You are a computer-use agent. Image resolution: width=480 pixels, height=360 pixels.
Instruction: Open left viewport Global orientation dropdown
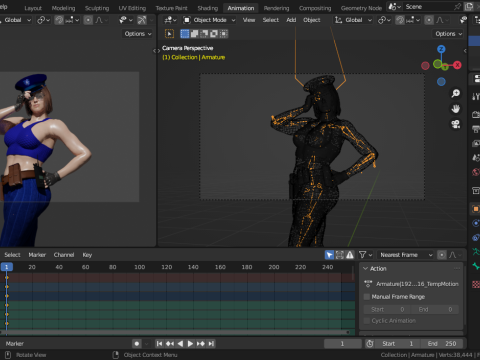tap(16, 20)
